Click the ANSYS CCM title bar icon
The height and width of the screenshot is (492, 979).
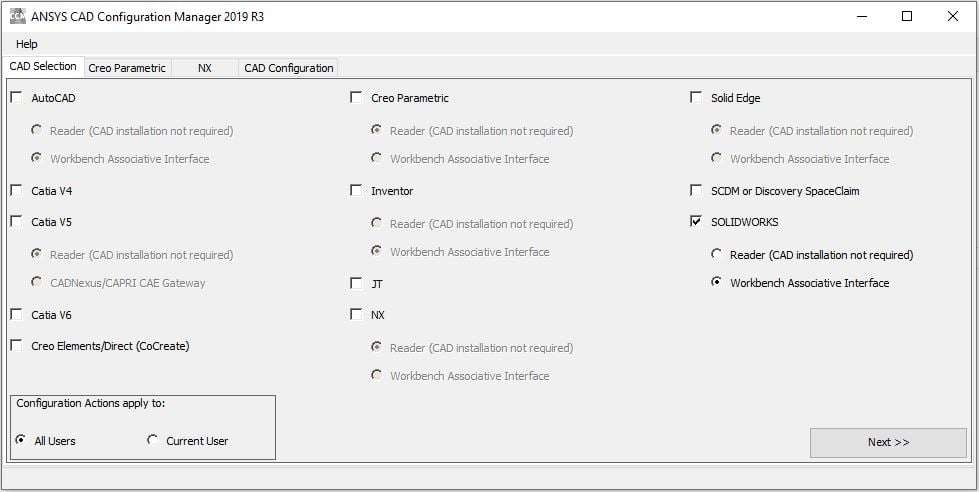point(17,16)
